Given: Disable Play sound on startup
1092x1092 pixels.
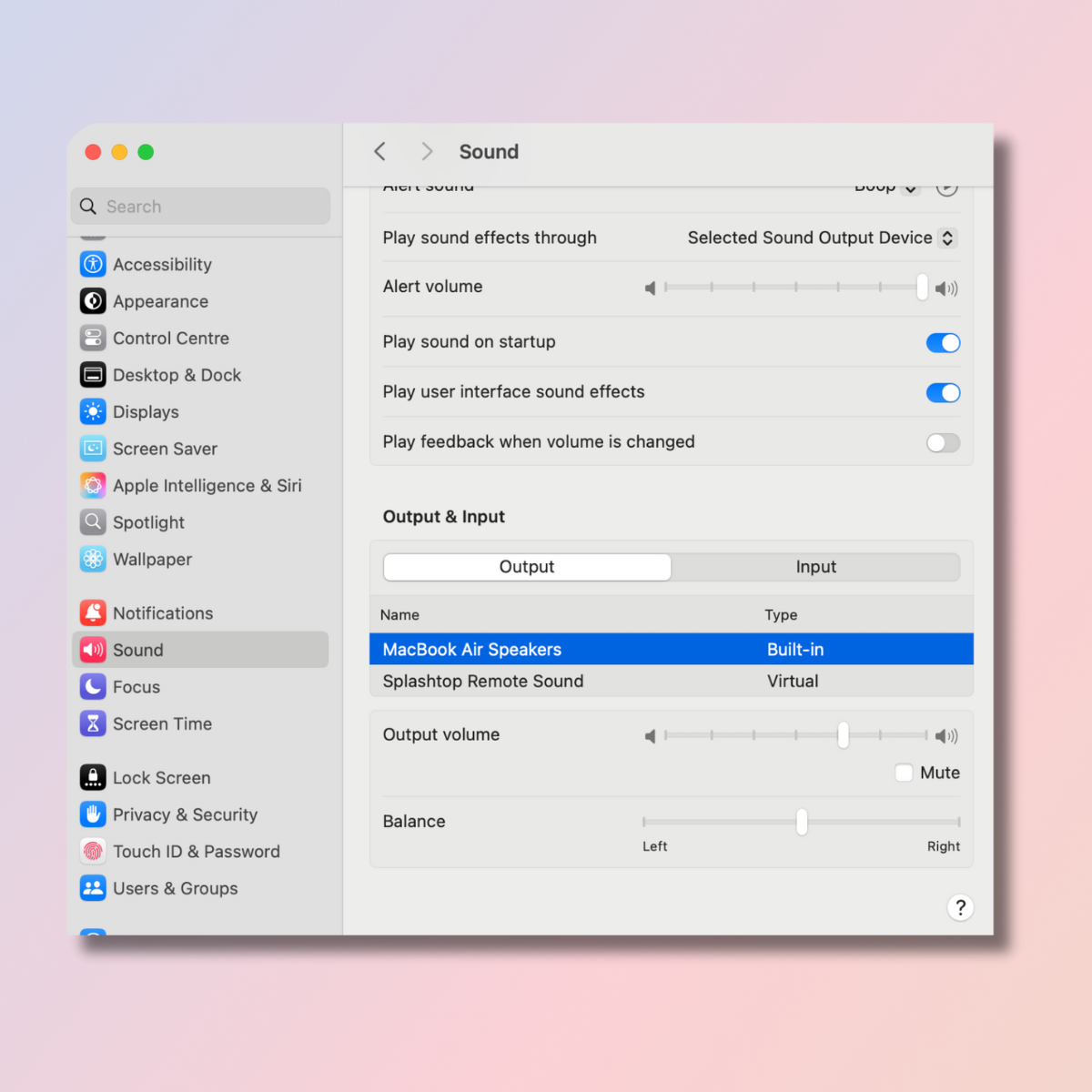Looking at the screenshot, I should tap(943, 343).
